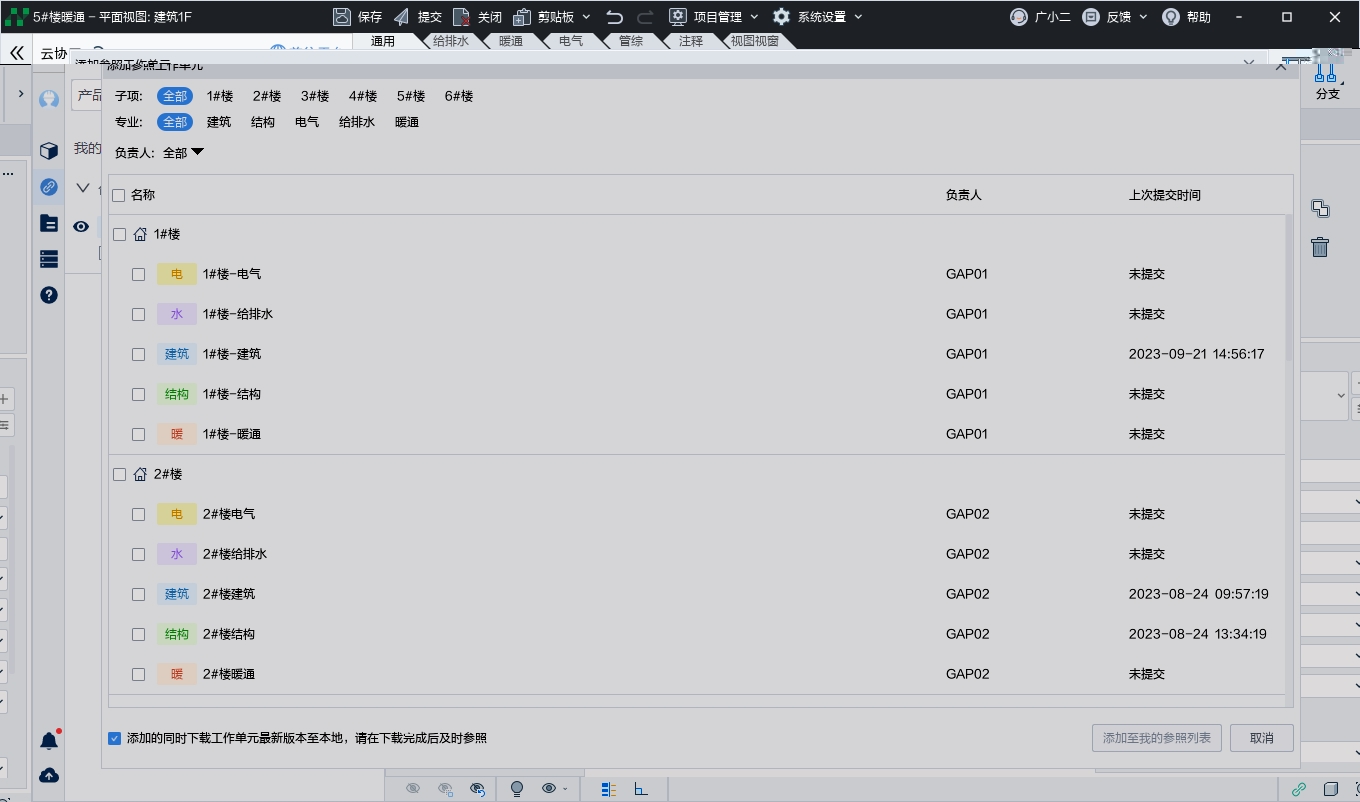Open the 项目管理 dropdown menu
The height and width of the screenshot is (802, 1360).
click(x=714, y=17)
